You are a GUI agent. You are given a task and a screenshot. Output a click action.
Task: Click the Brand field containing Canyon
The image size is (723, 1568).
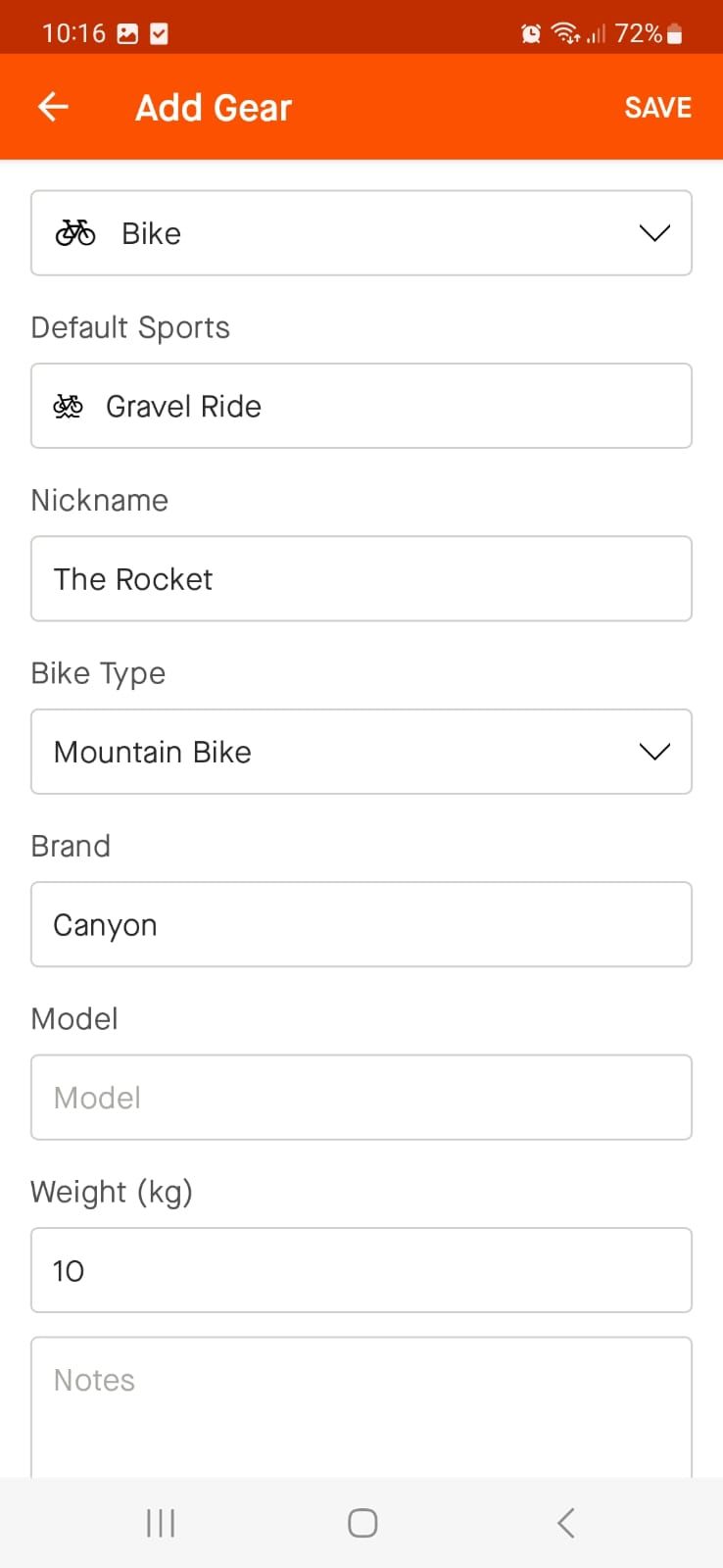point(361,925)
